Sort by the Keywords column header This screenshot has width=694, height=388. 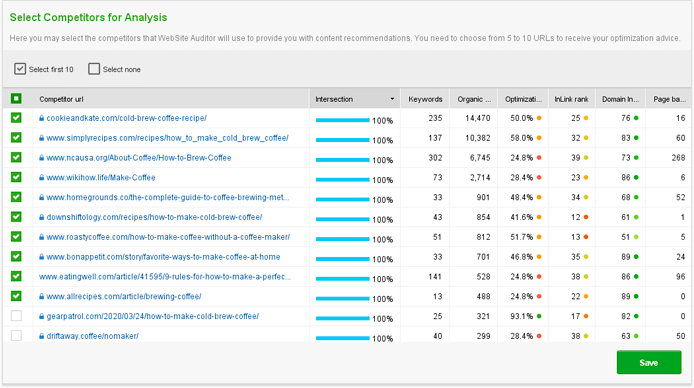(x=425, y=99)
